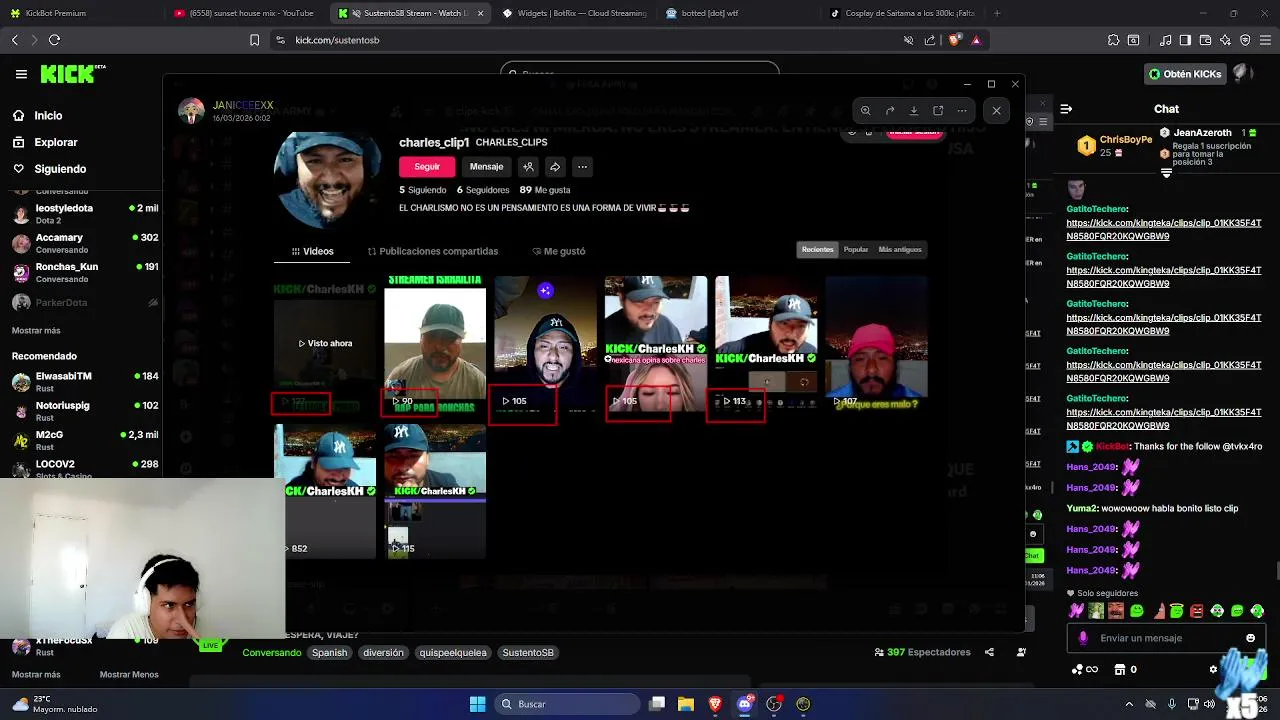Open the Visto ahora video thumbnail
The height and width of the screenshot is (720, 1280).
pos(325,344)
